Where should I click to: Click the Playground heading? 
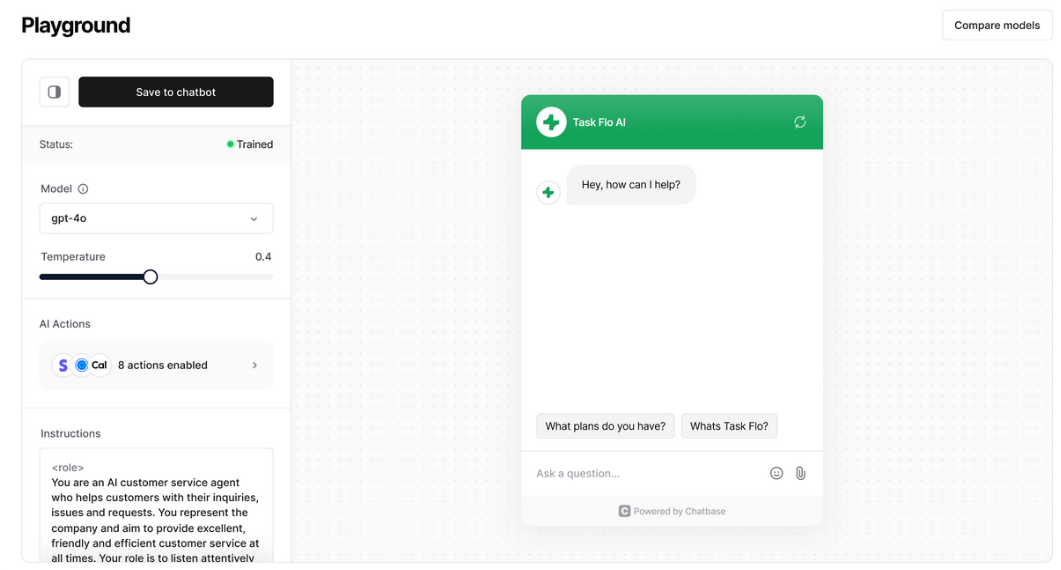(x=76, y=25)
